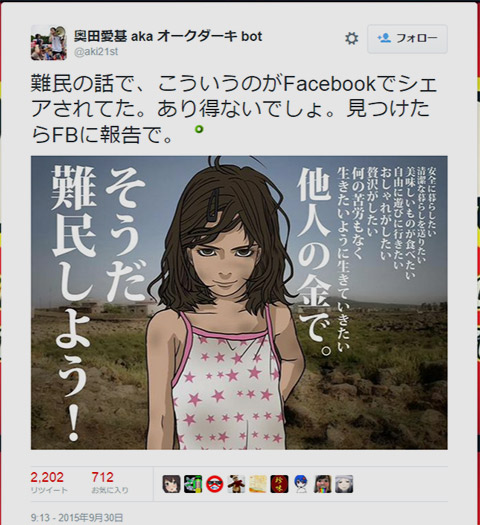480x525 pixels.
Task: View the 2,202 リツイート retweet list
Action: coord(49,483)
